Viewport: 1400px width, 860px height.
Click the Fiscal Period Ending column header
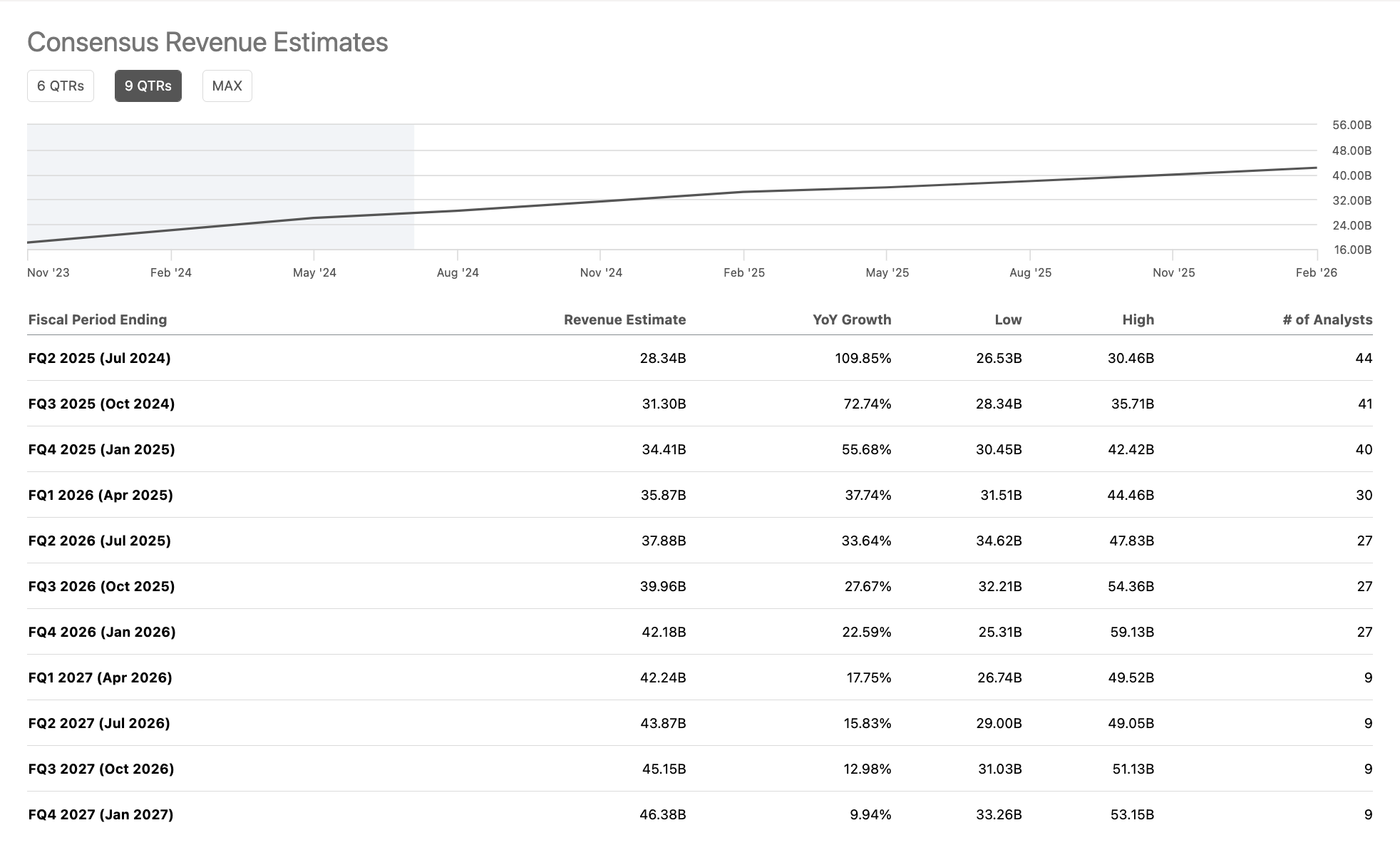98,319
